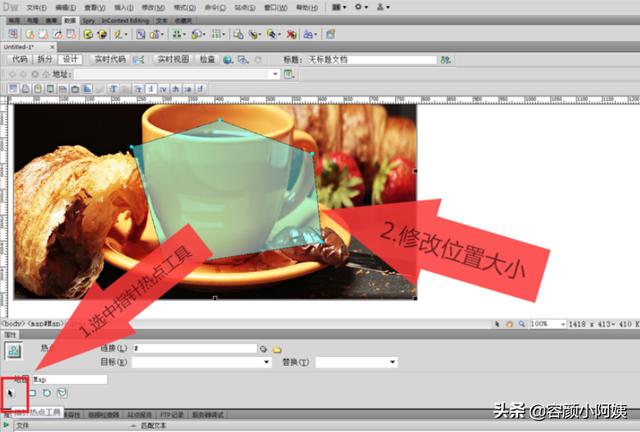
Task: Select the circle hotspot tool
Action: click(47, 393)
